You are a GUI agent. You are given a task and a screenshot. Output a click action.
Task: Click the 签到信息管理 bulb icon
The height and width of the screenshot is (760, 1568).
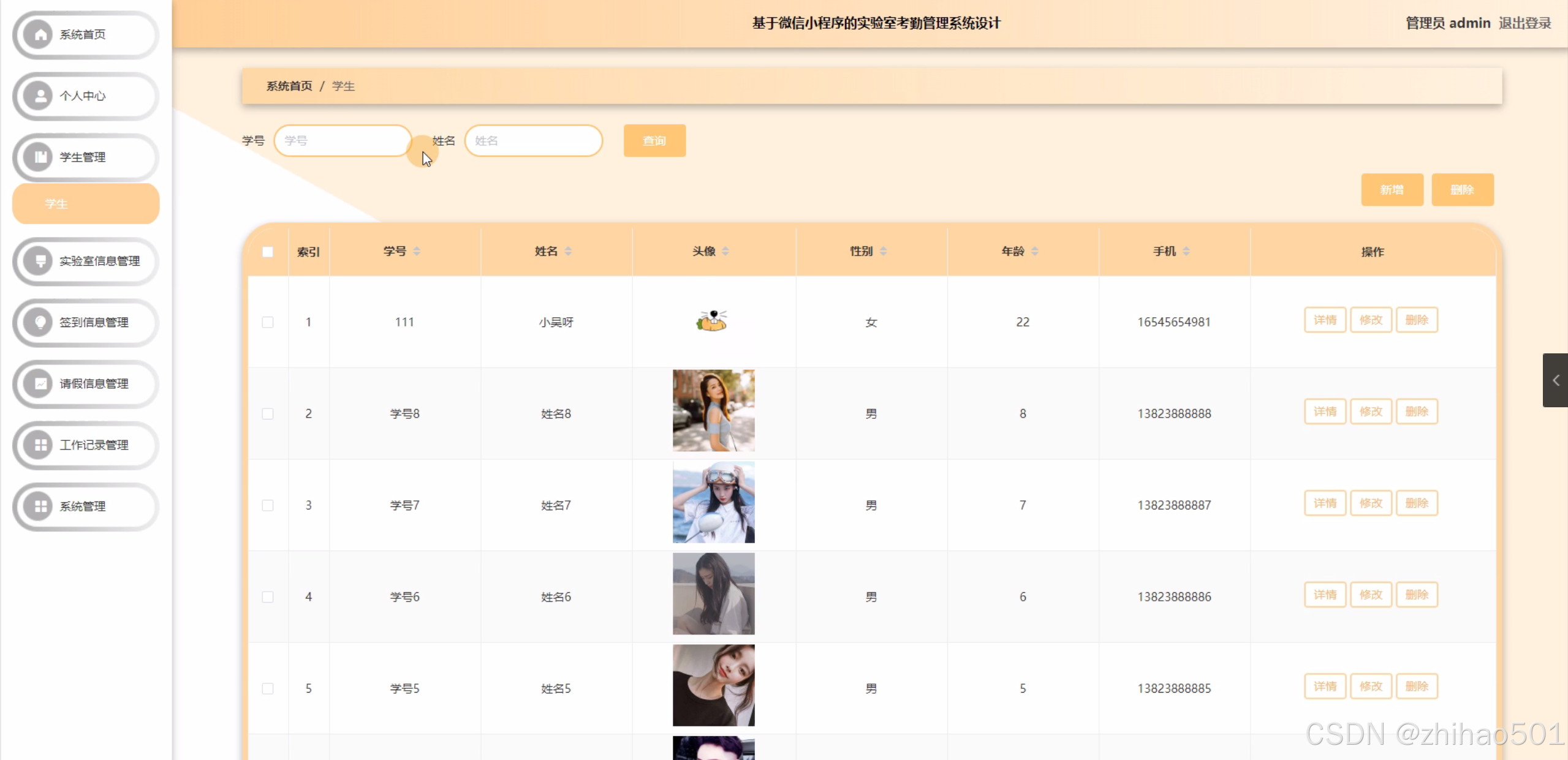point(40,323)
